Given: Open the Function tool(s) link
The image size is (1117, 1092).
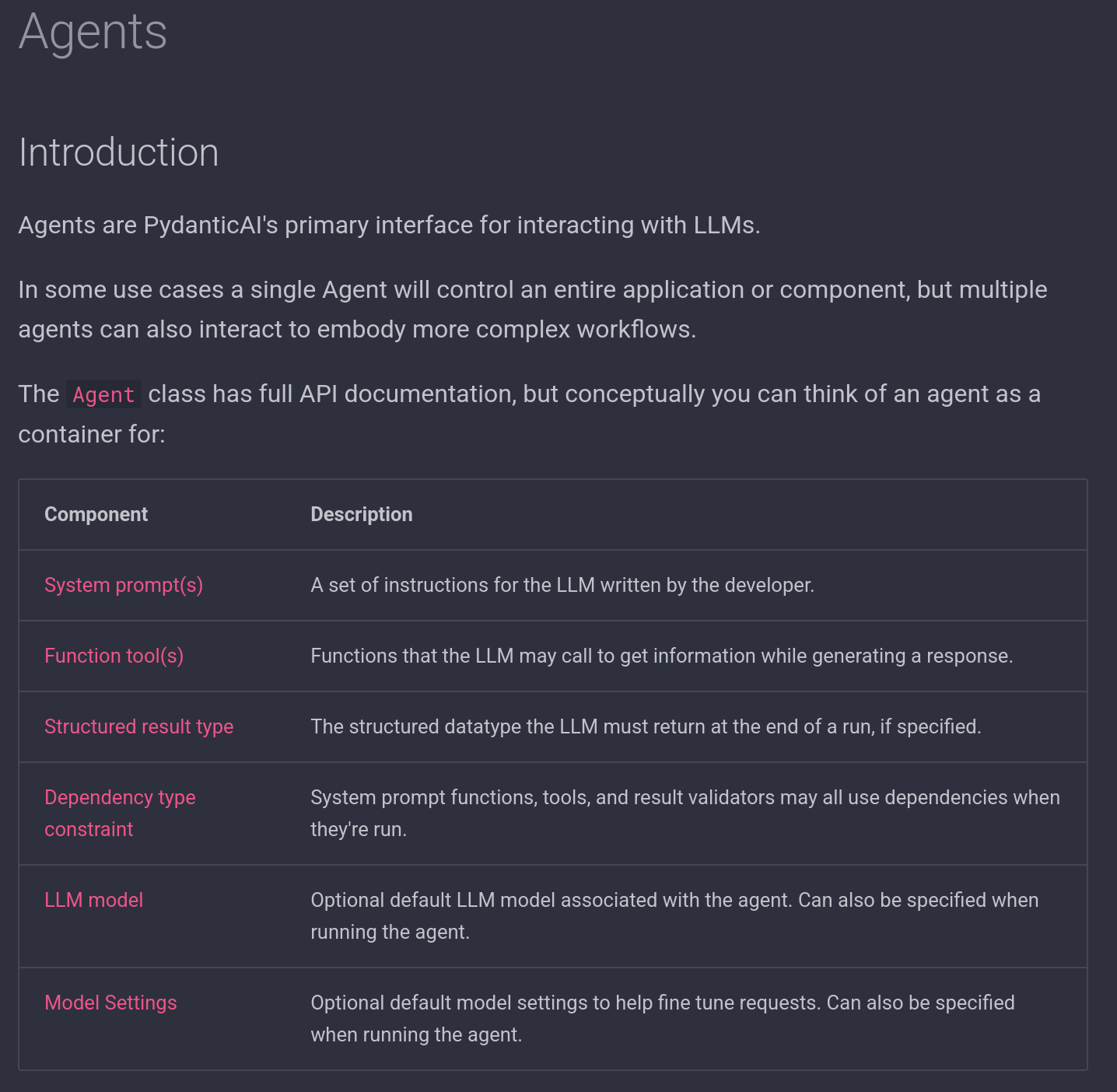Looking at the screenshot, I should [114, 656].
